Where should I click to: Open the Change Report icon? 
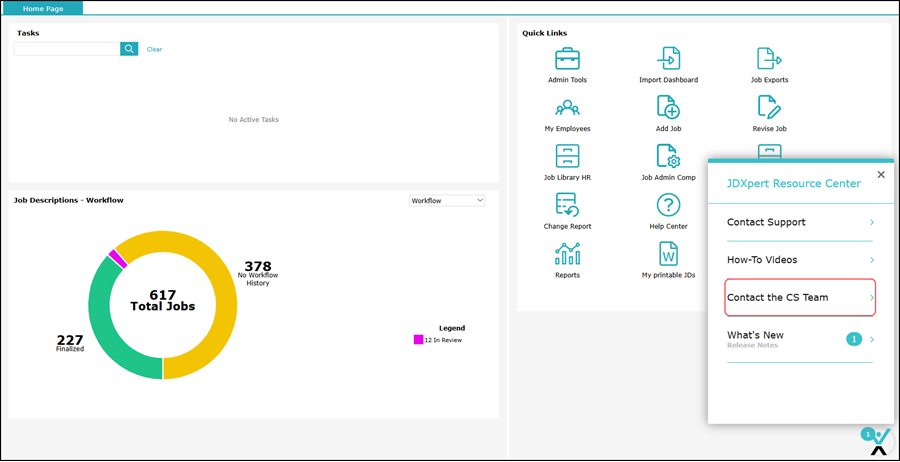coord(567,205)
